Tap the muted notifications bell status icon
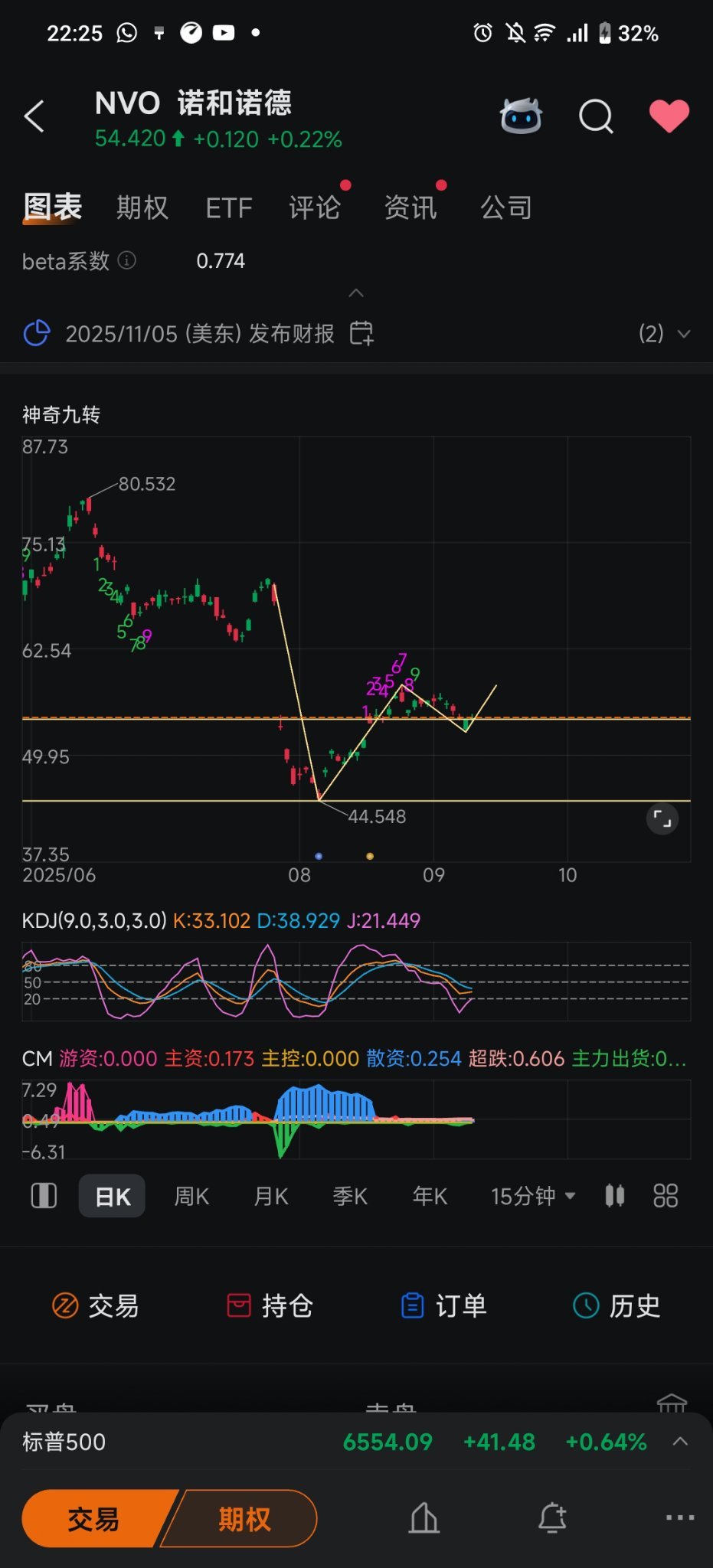Screen dimensions: 713x1568 515,33
